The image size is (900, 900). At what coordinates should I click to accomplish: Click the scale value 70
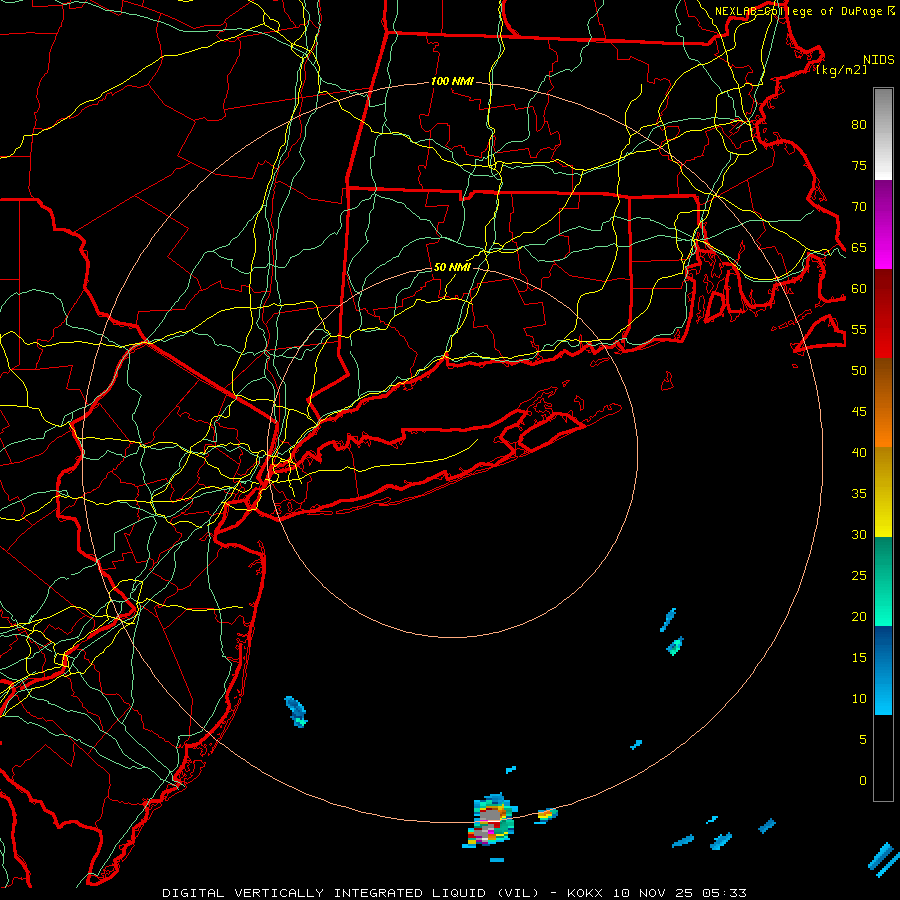pyautogui.click(x=859, y=207)
